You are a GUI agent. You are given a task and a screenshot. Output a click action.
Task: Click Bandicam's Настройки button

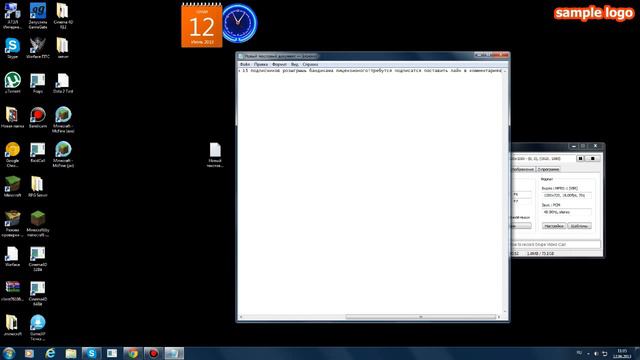(554, 226)
